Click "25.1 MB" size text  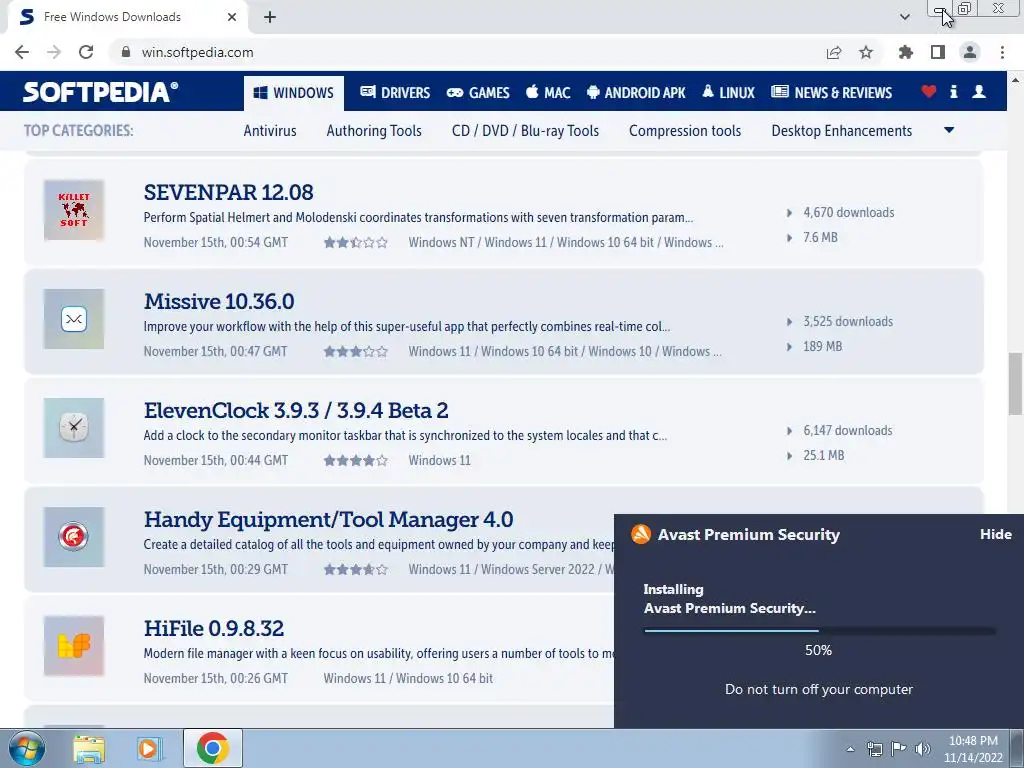824,455
